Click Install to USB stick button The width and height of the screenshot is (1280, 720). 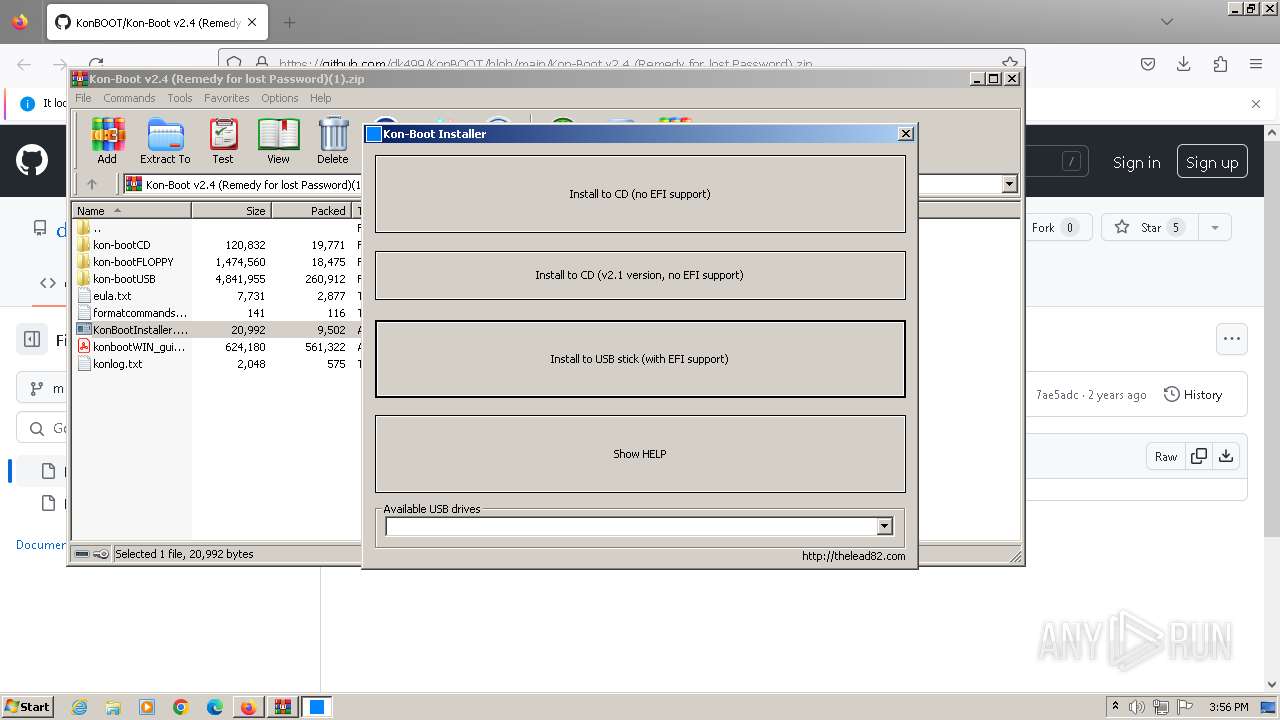[640, 359]
